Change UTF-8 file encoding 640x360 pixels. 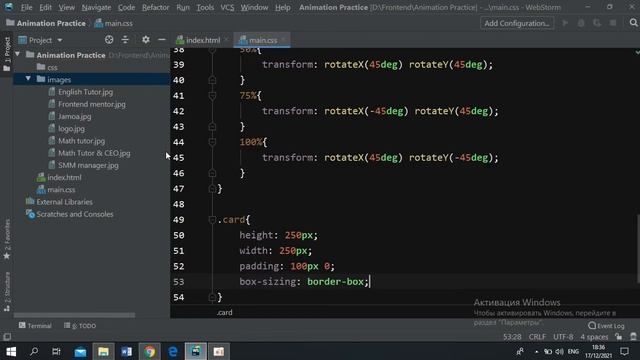tap(563, 337)
